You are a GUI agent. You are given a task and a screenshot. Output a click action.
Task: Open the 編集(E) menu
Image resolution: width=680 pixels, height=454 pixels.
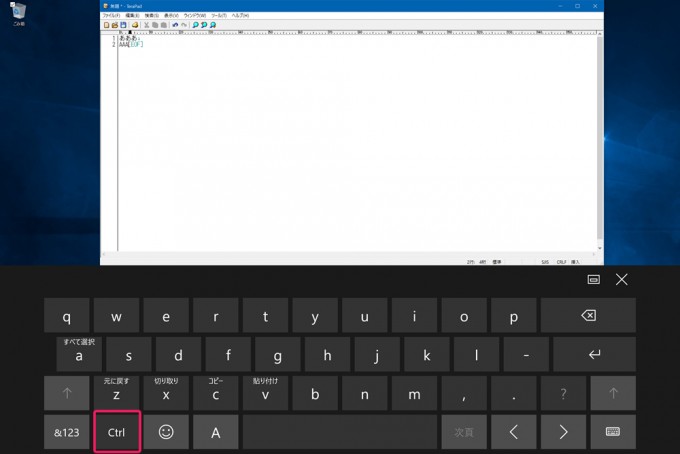pyautogui.click(x=132, y=16)
